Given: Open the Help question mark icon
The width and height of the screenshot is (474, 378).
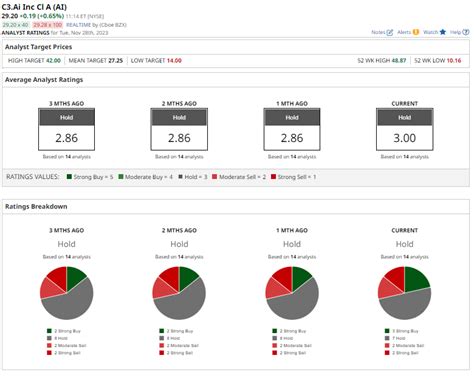Looking at the screenshot, I should pos(466,32).
